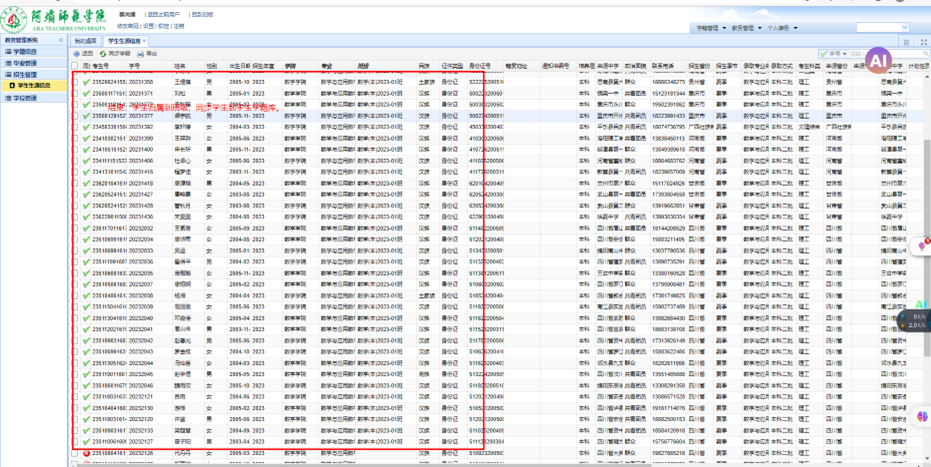Click the 注销 logout link in the header
This screenshot has height=467, width=931.
[179, 26]
